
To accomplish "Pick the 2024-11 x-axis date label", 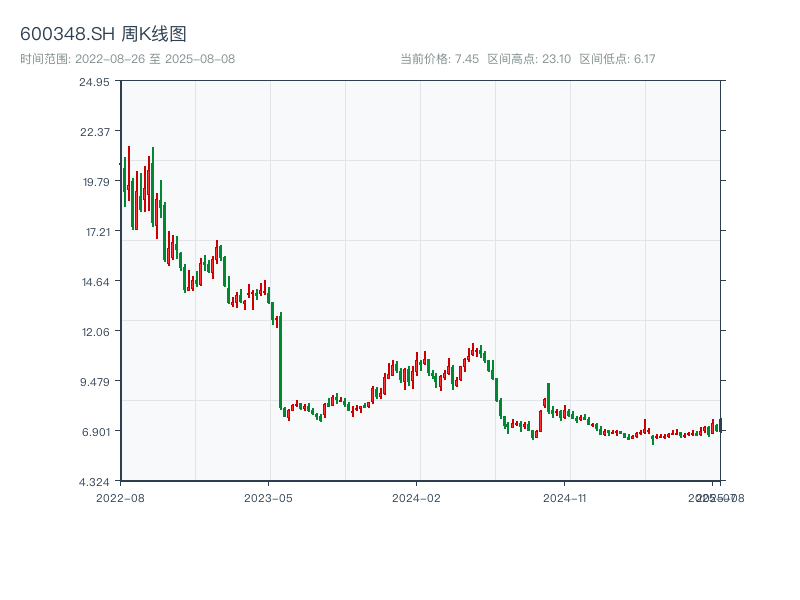I will [x=565, y=497].
